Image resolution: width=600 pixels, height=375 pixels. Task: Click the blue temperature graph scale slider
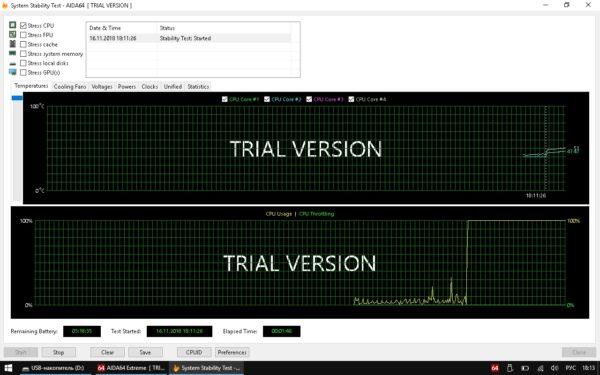coord(17,98)
